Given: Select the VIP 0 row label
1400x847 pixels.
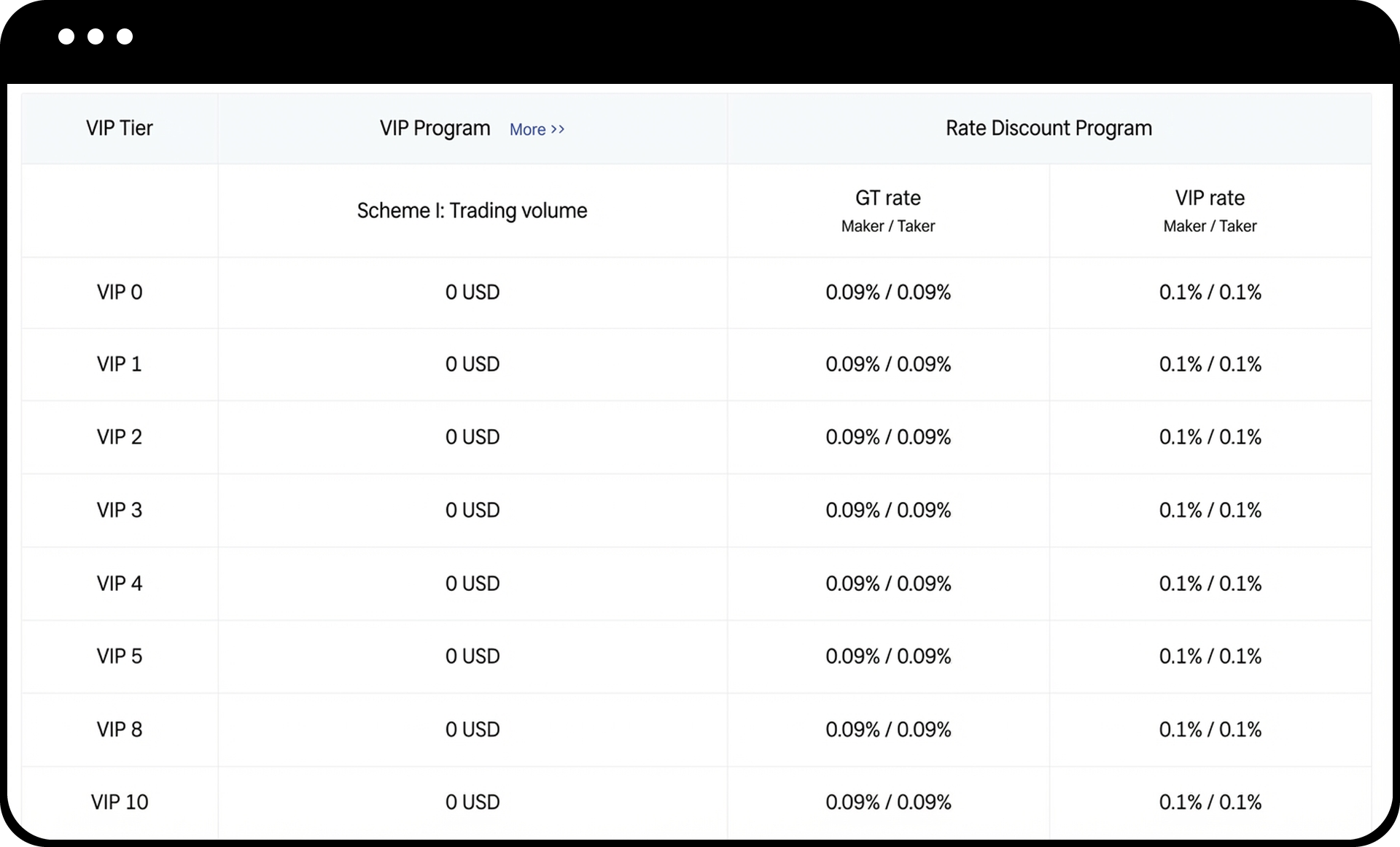Looking at the screenshot, I should click(x=120, y=293).
